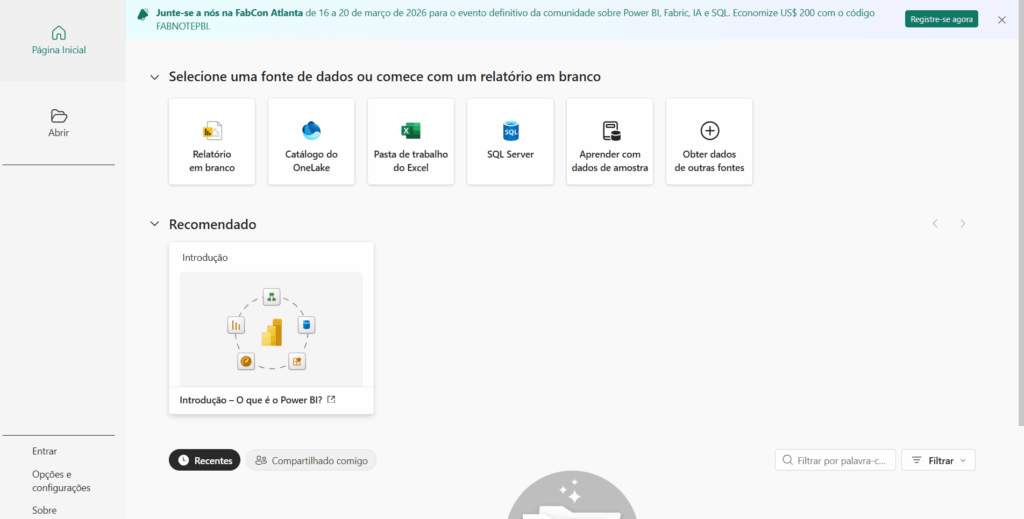The width and height of the screenshot is (1024, 519).
Task: Click the Abrir folder icon
Action: pyautogui.click(x=59, y=116)
